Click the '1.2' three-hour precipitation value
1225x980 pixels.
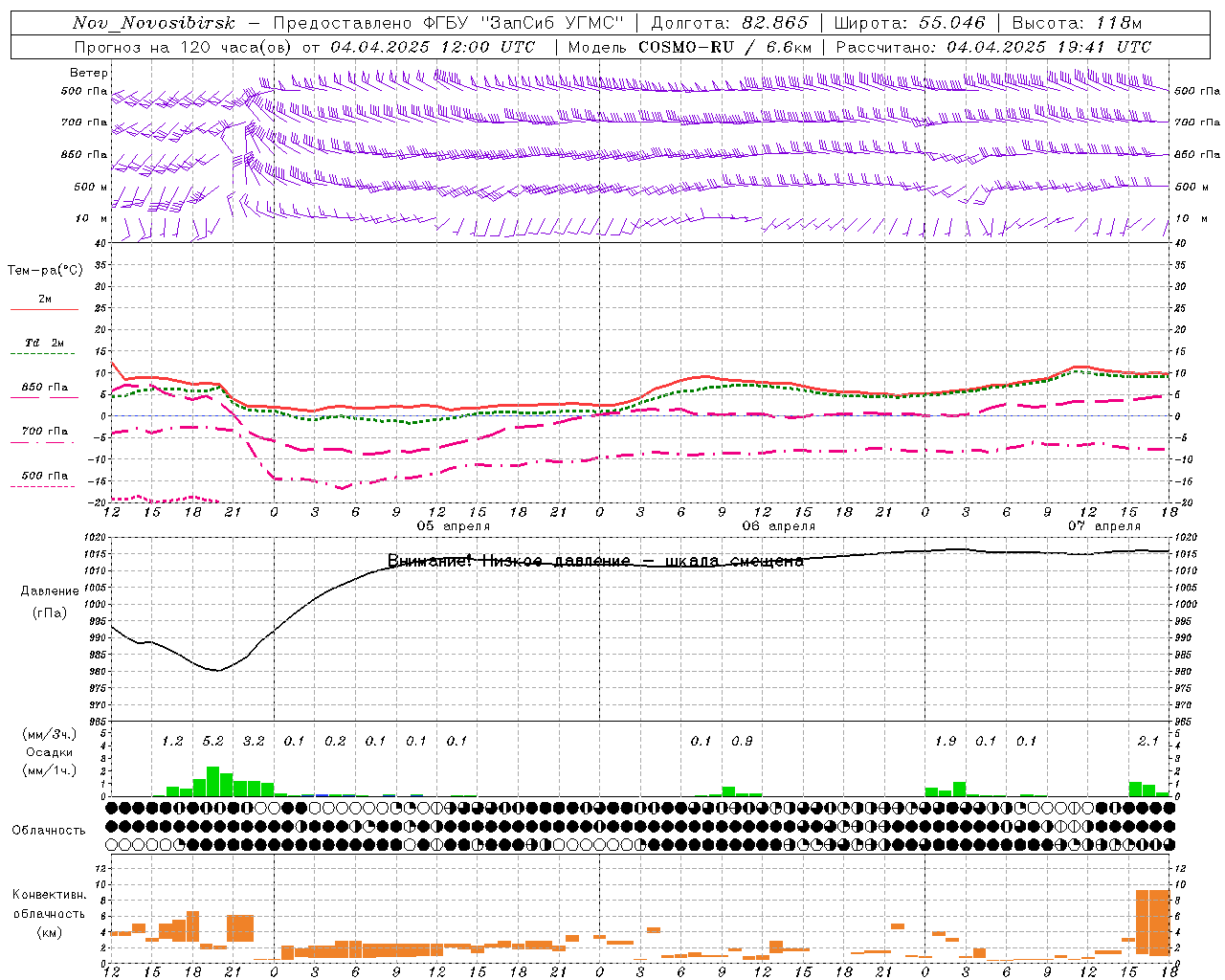click(x=172, y=742)
